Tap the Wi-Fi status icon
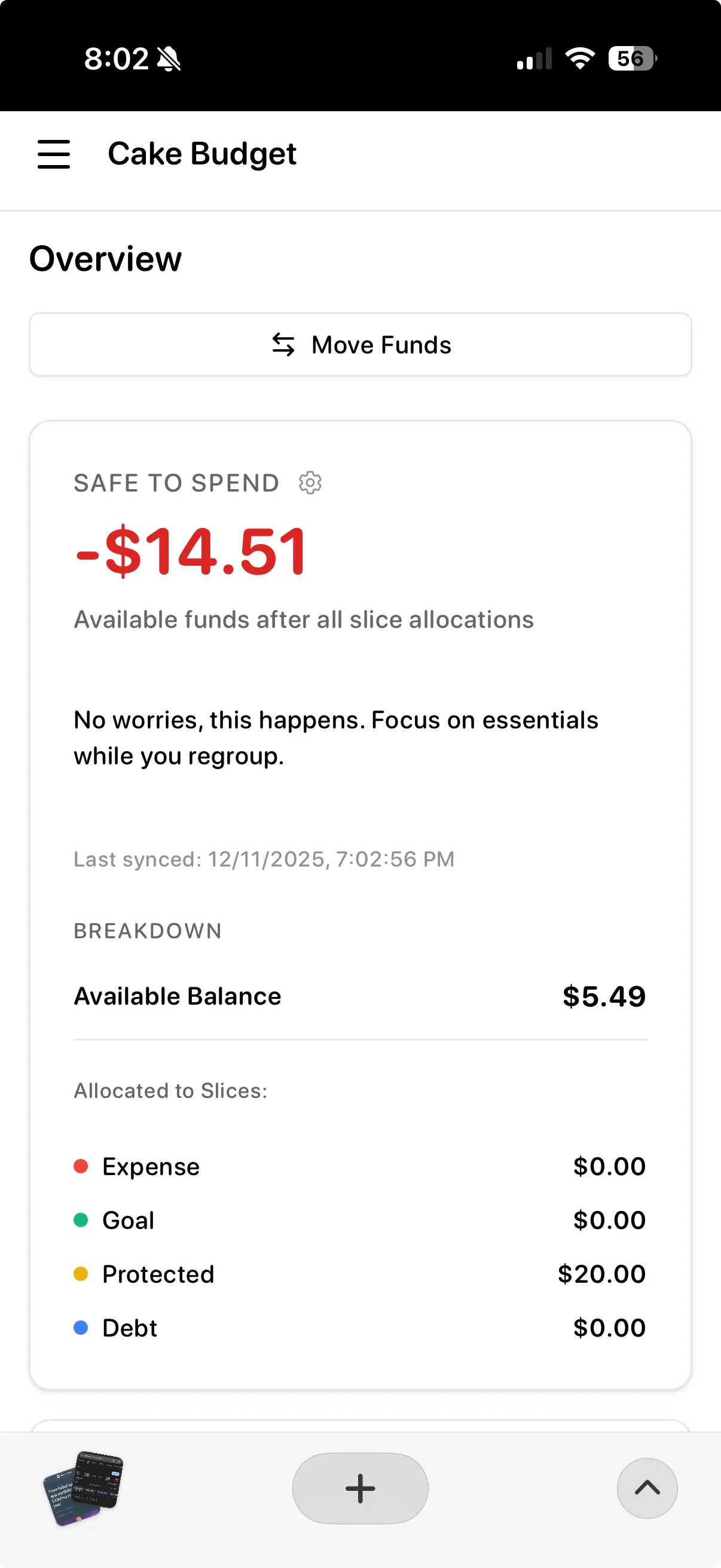 pos(579,59)
